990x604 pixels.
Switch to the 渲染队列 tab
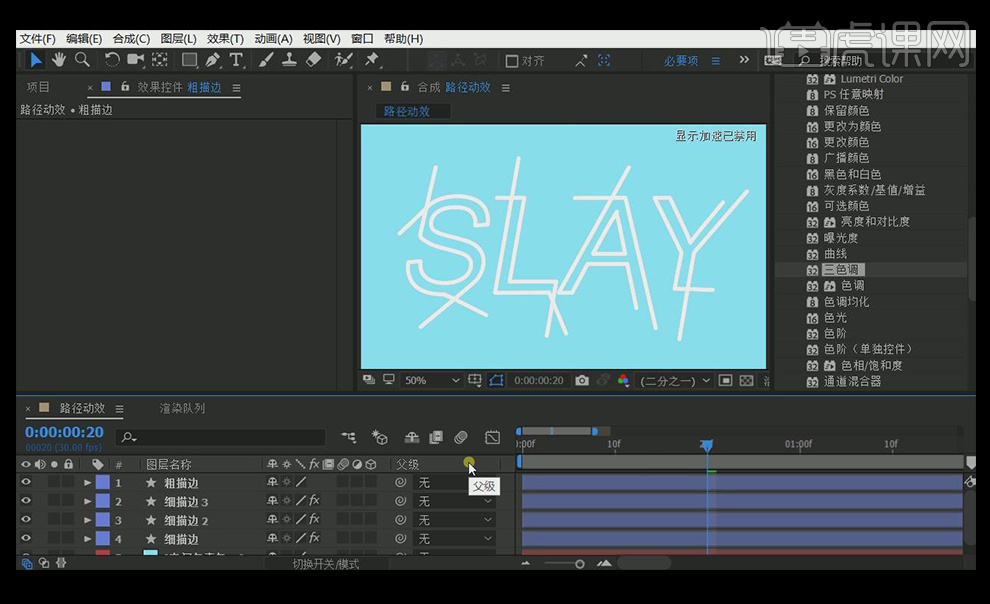tap(182, 408)
